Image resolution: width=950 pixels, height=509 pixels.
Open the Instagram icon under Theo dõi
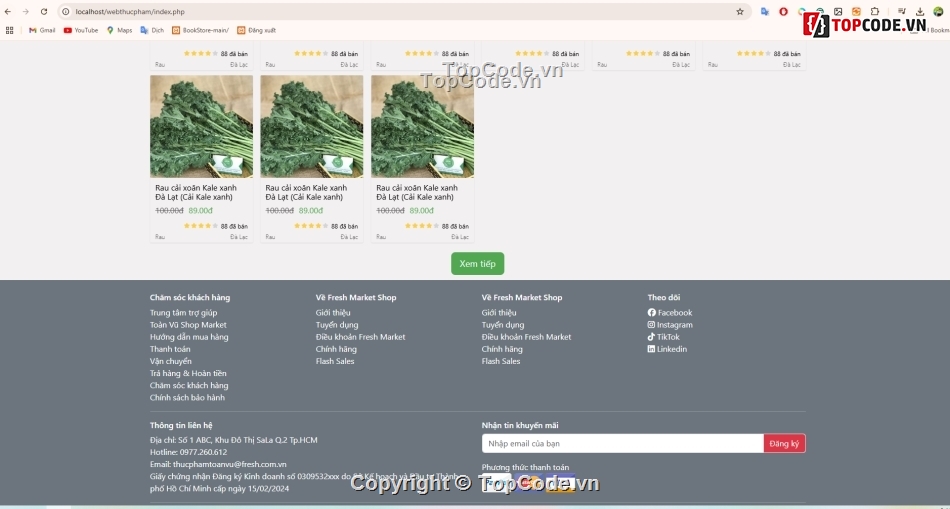652,325
